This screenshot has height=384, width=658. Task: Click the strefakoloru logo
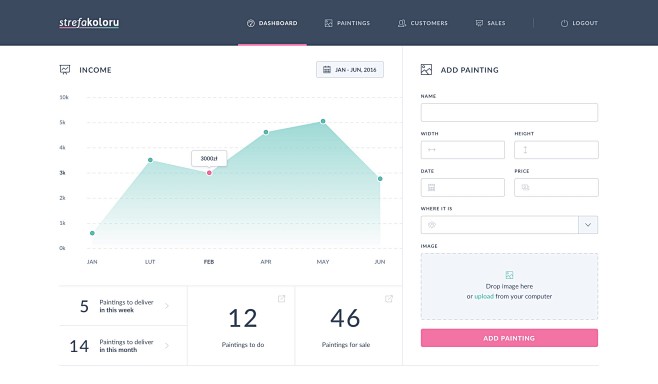pos(89,23)
